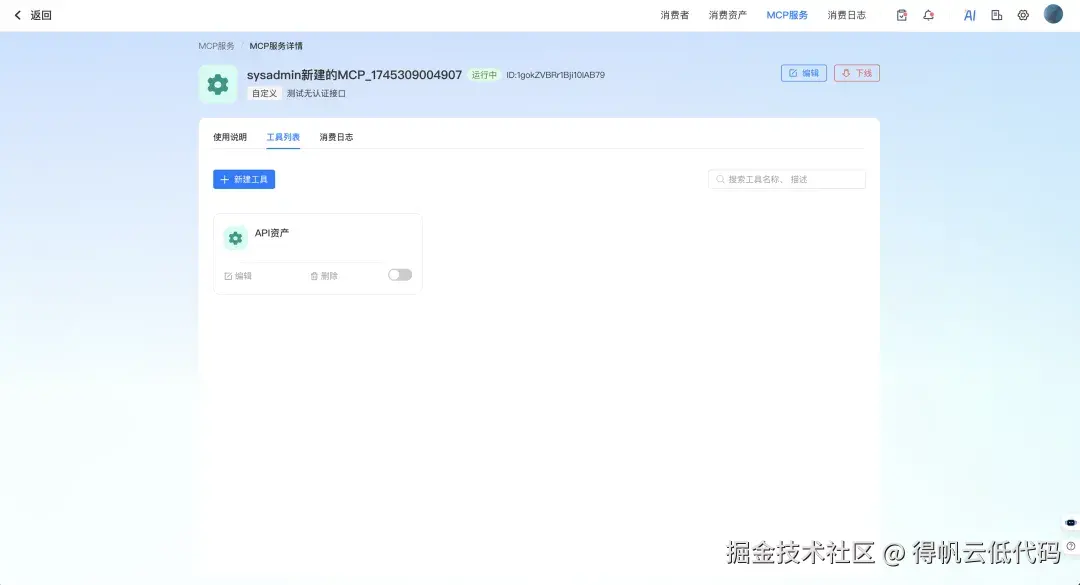Click the 运行中 status badge
1080x585 pixels.
click(484, 74)
